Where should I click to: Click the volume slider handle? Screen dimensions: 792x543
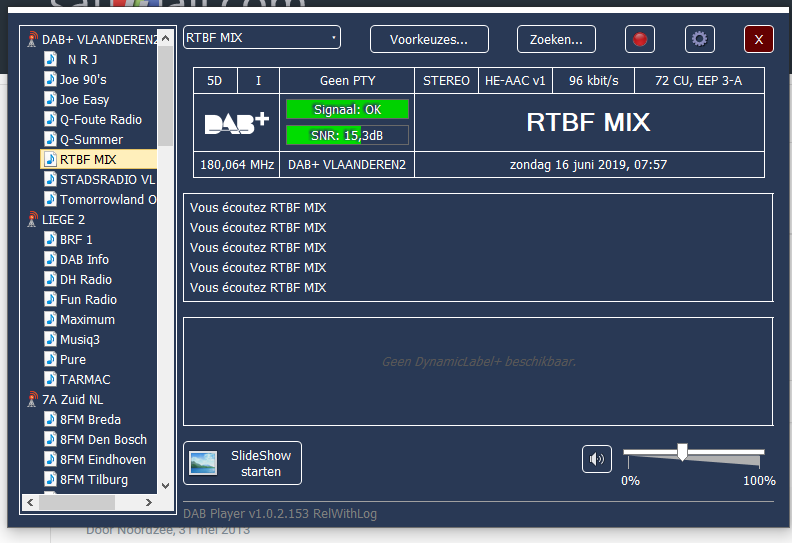(682, 452)
